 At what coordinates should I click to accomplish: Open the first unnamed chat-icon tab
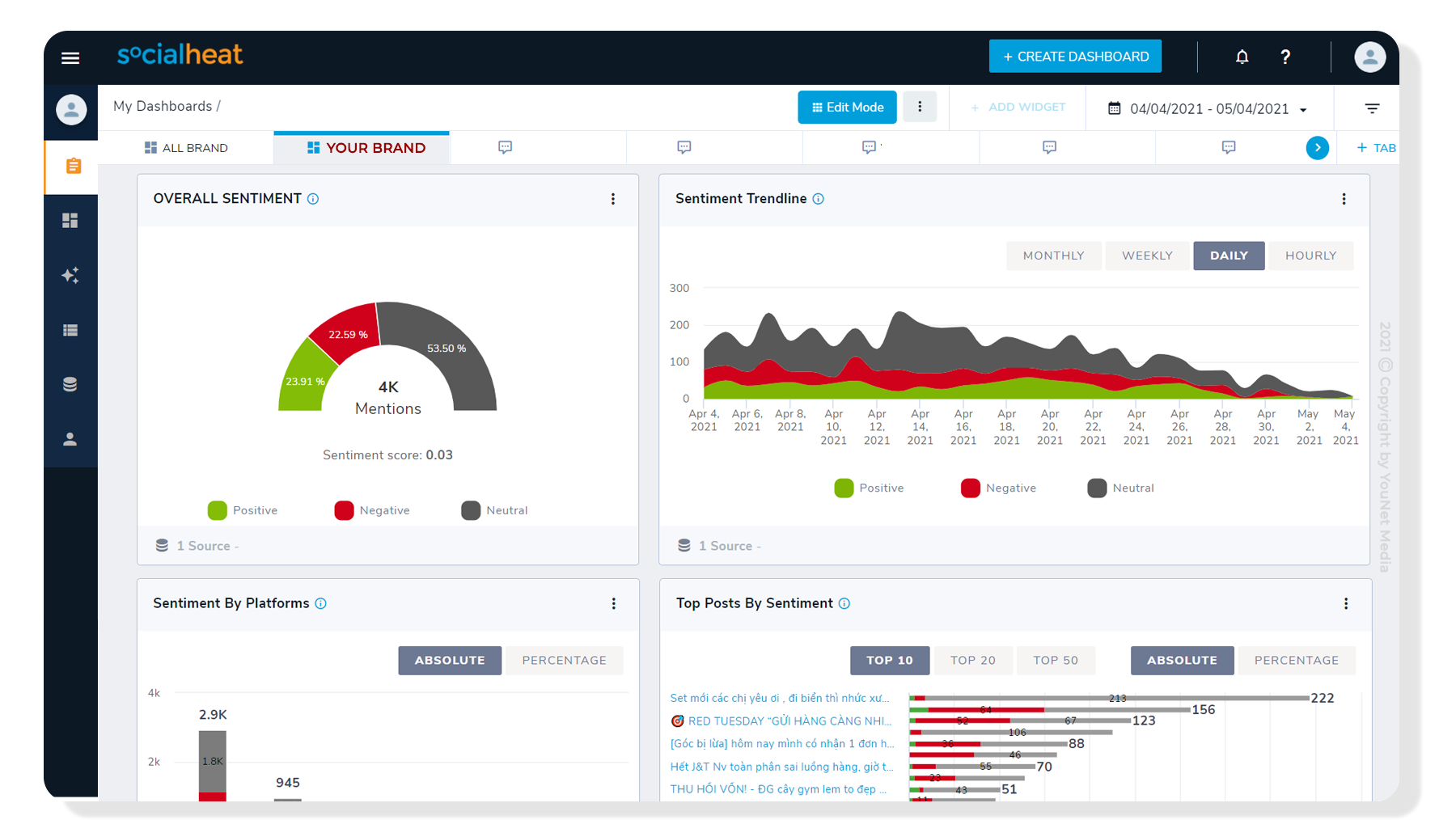pyautogui.click(x=506, y=147)
